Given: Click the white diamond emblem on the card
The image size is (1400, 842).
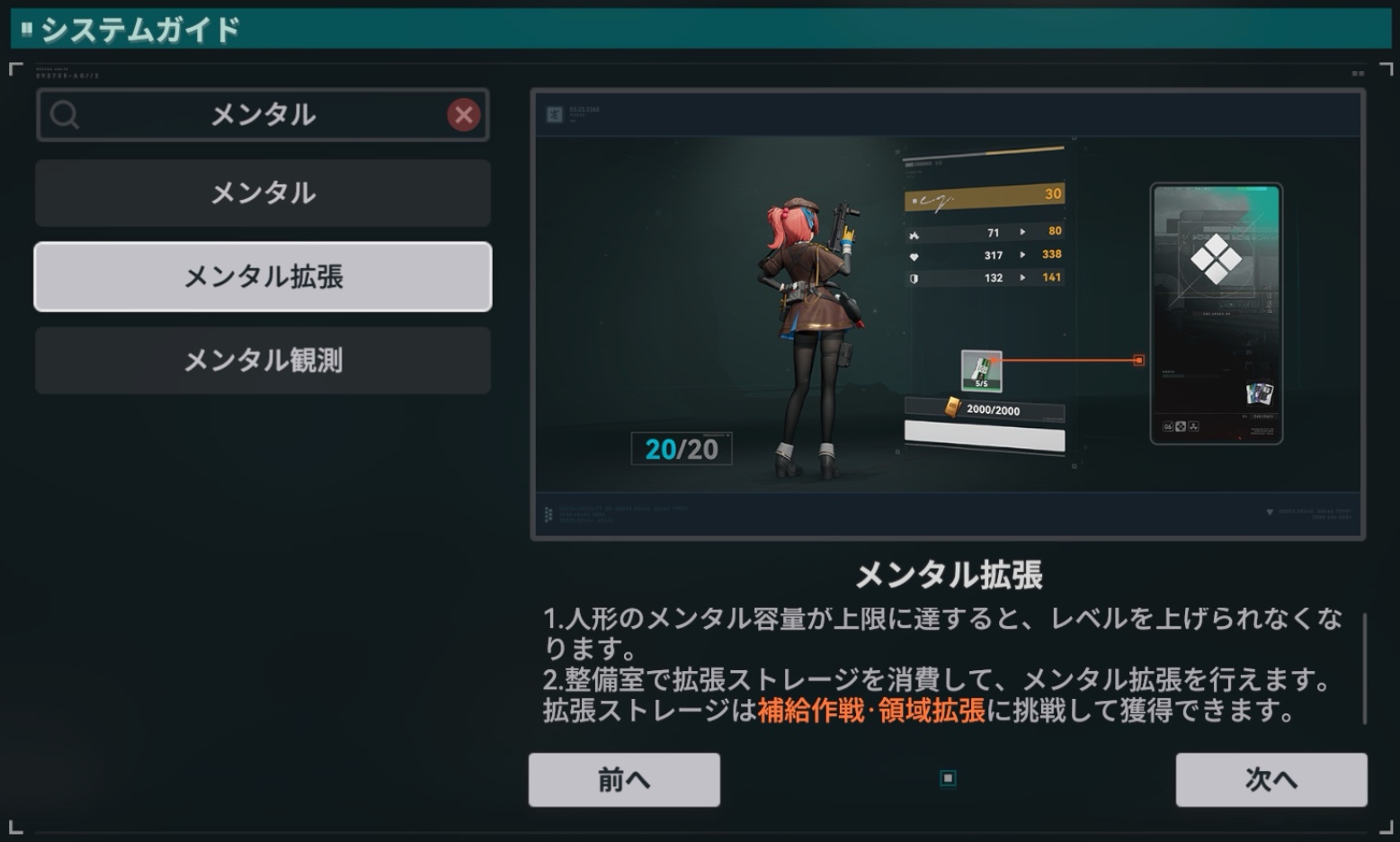Looking at the screenshot, I should pyautogui.click(x=1216, y=259).
